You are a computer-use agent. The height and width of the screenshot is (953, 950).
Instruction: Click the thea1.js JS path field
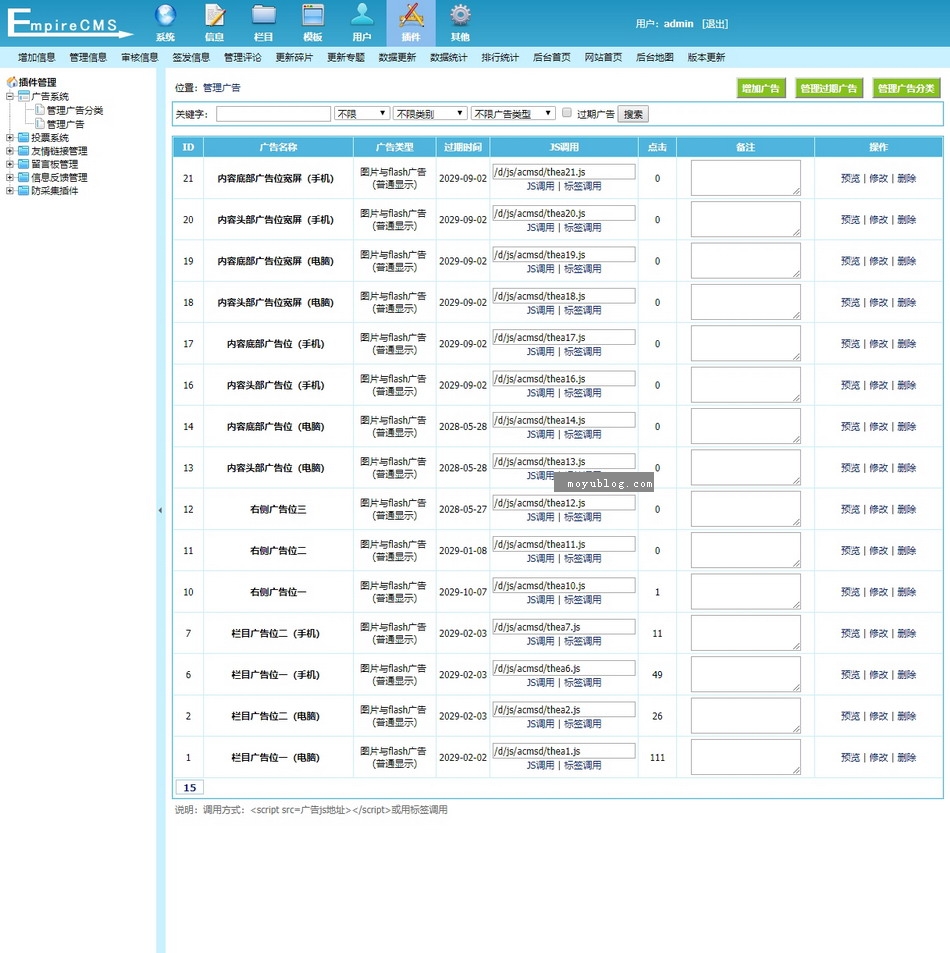[564, 751]
